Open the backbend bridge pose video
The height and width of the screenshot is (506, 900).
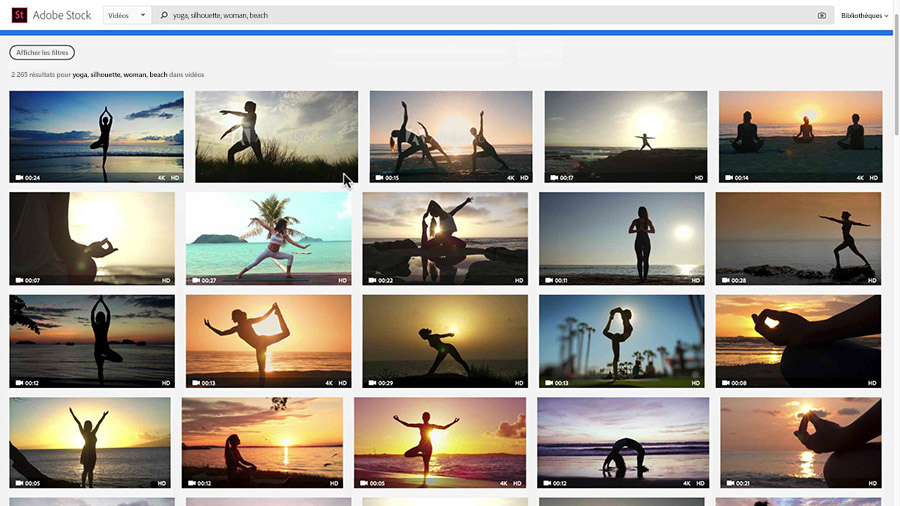(x=623, y=443)
